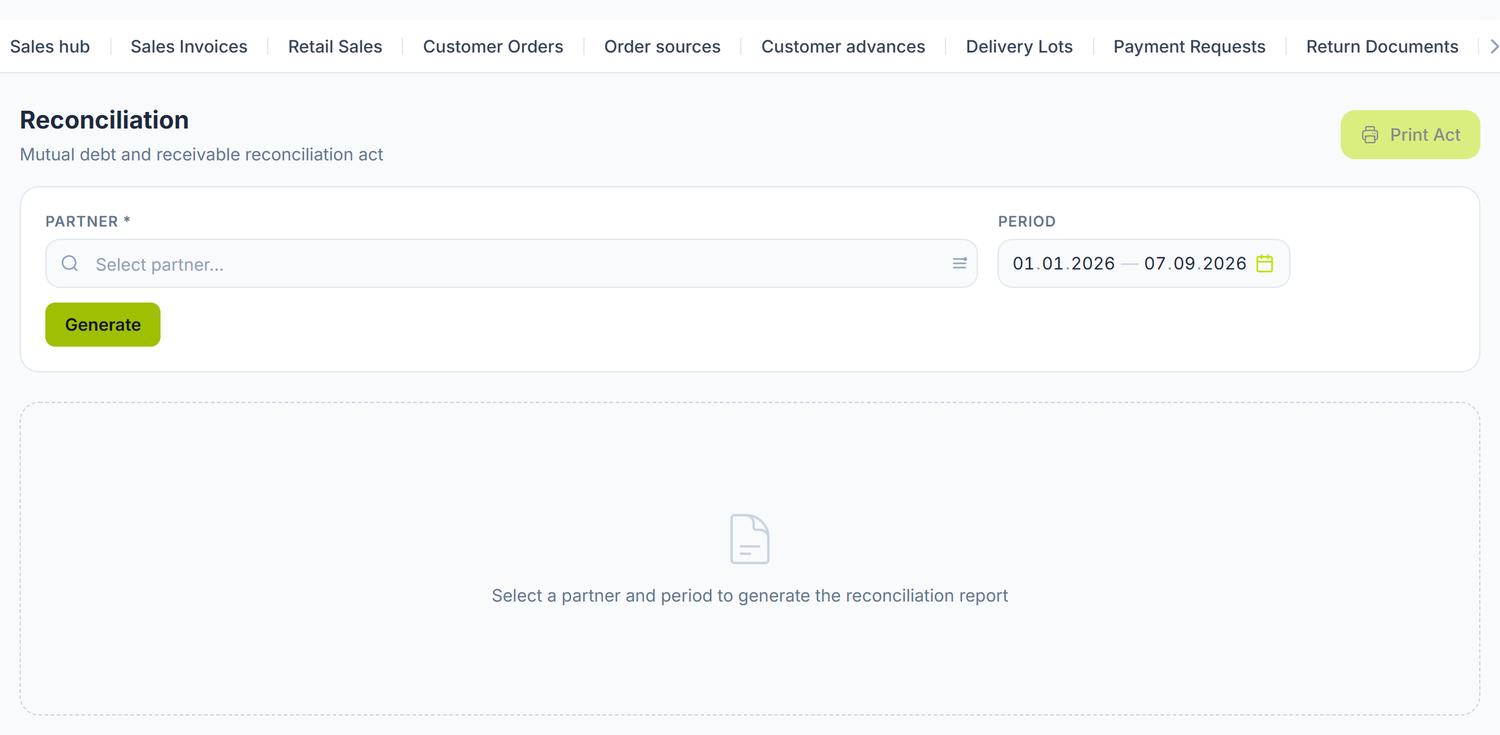The width and height of the screenshot is (1500, 735).
Task: Show more tabs with the right chevron
Action: coord(1494,47)
